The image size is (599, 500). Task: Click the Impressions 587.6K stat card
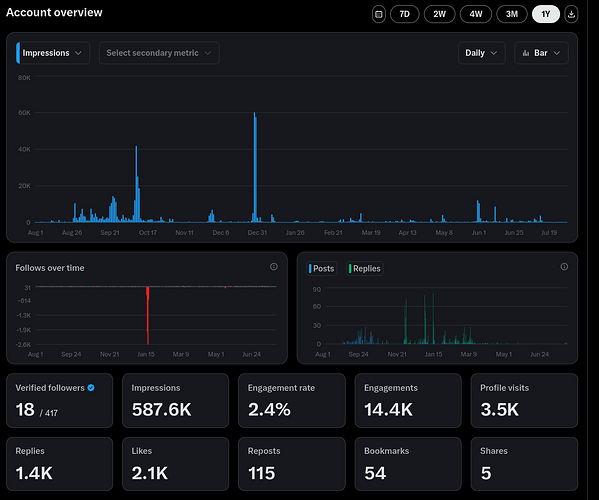pyautogui.click(x=175, y=401)
